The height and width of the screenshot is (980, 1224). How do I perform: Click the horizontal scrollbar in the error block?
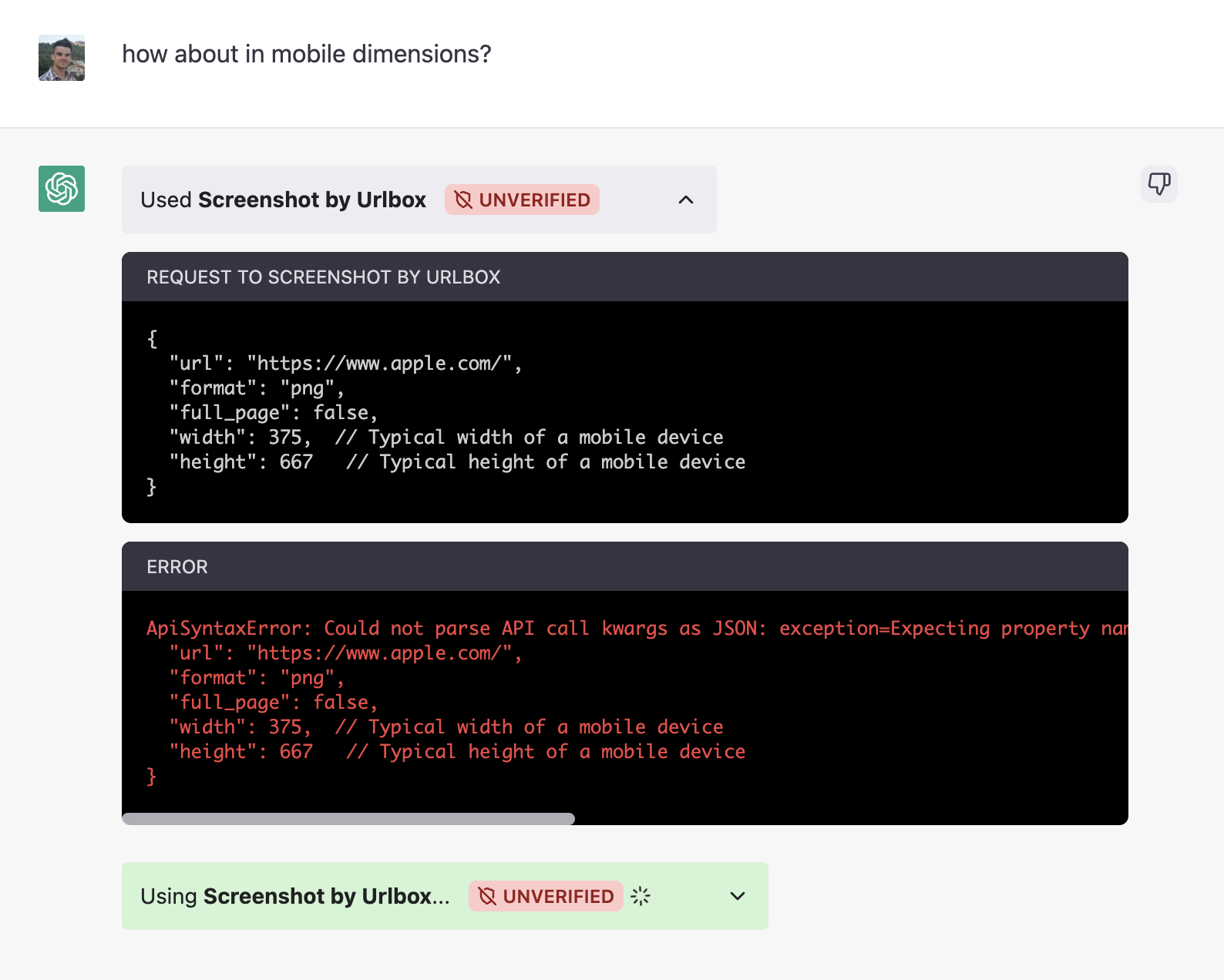[348, 818]
